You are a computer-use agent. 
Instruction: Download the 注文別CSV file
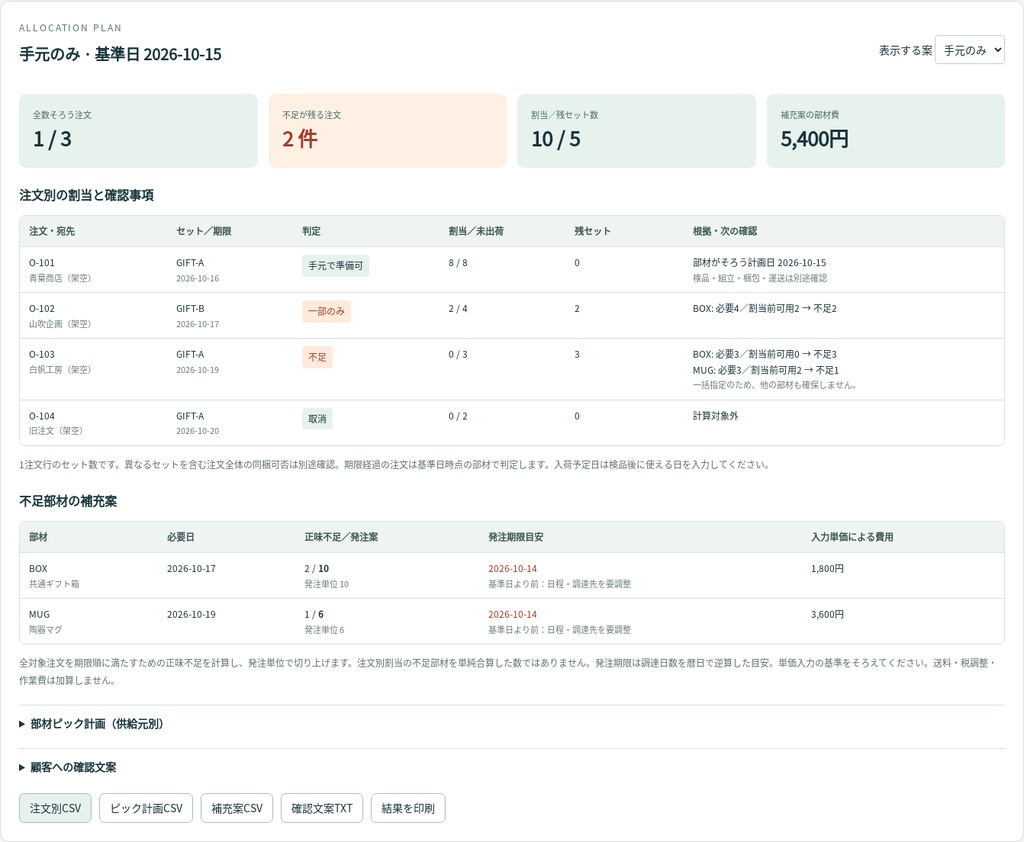click(55, 808)
